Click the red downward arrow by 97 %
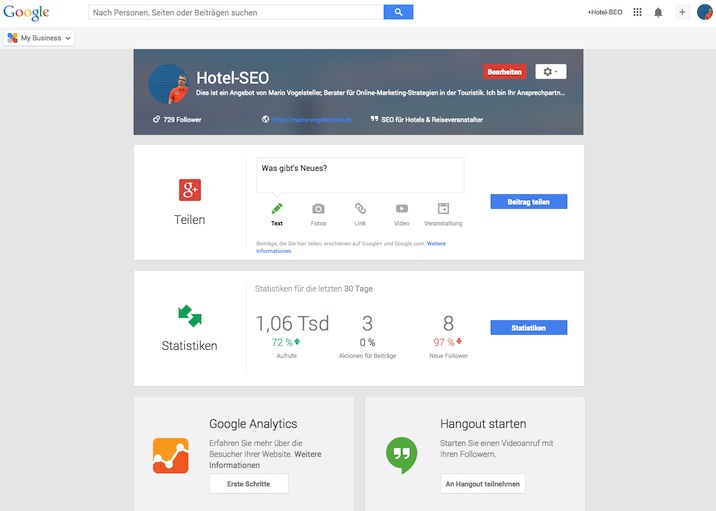The width and height of the screenshot is (716, 511). coord(459,341)
